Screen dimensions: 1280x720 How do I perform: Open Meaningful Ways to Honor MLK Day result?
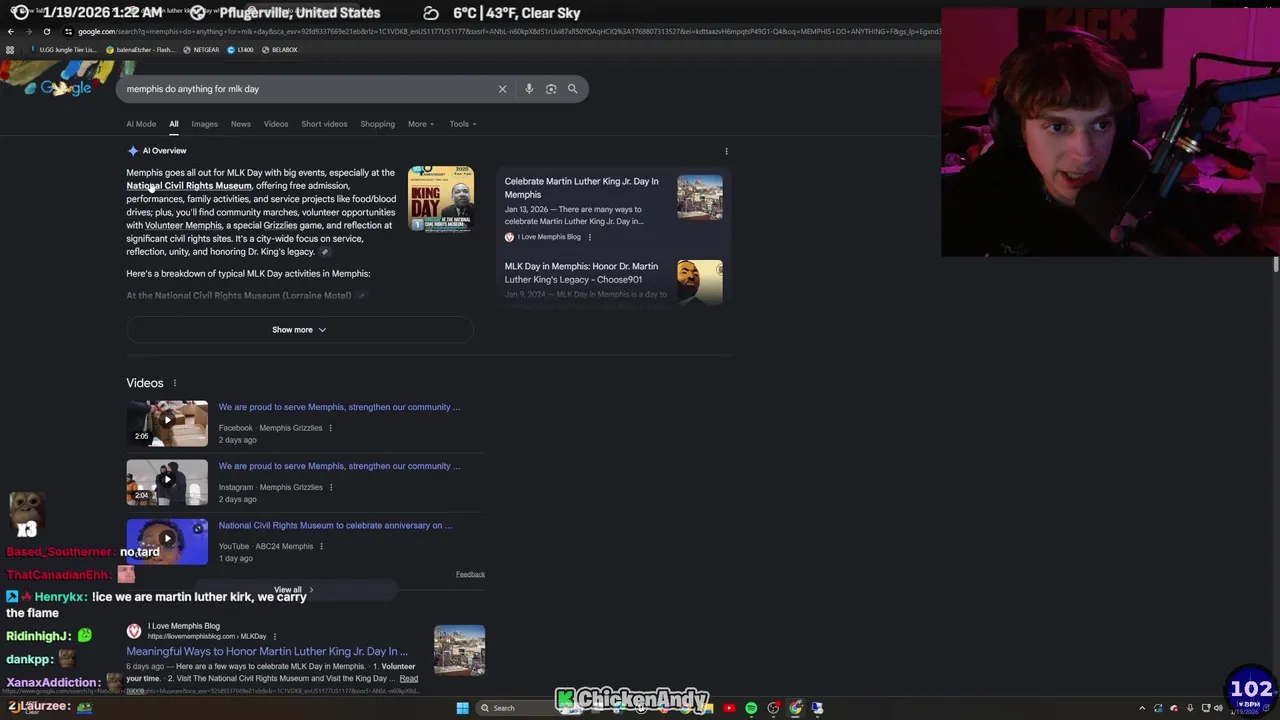[x=267, y=651]
